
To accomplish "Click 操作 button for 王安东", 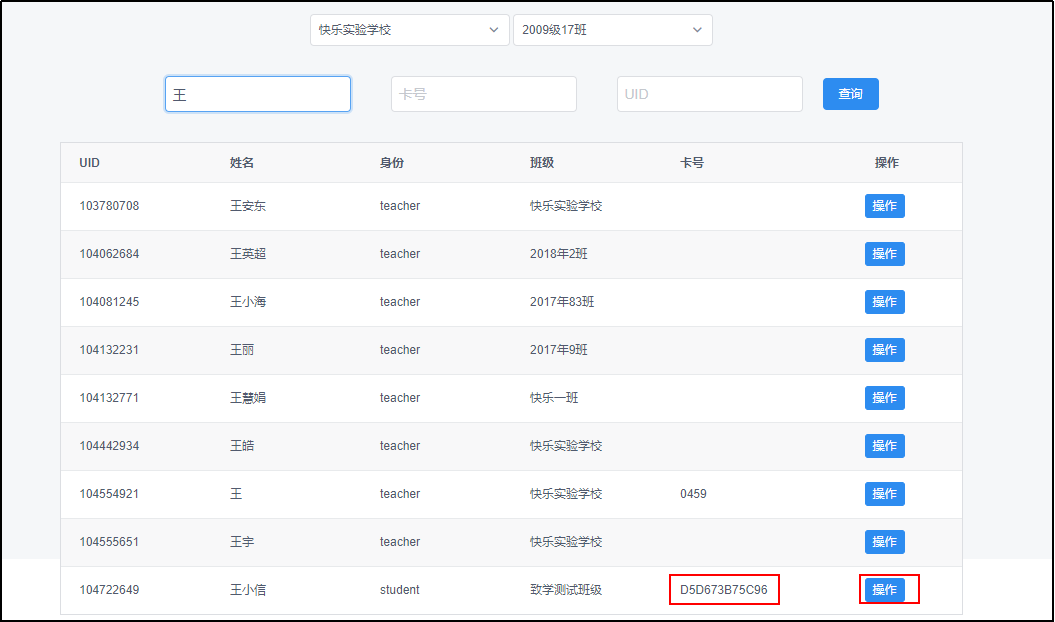I will (884, 206).
